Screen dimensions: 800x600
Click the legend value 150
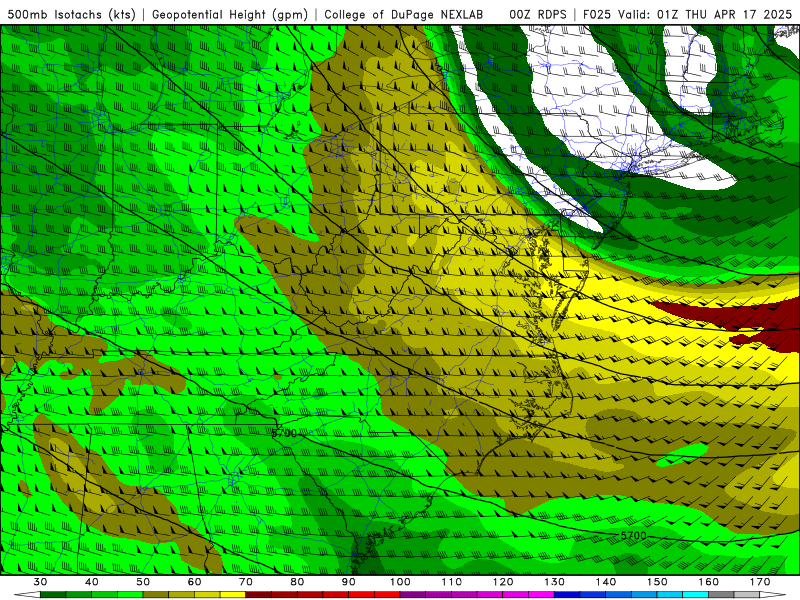(657, 582)
